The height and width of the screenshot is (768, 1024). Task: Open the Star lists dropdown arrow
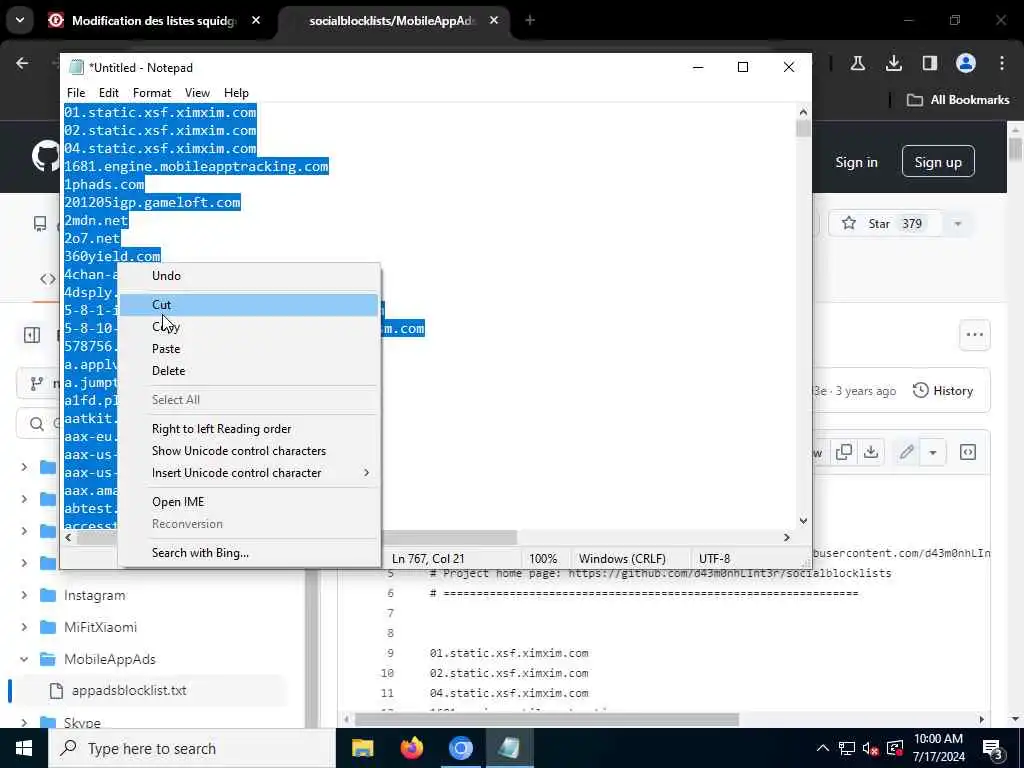957,224
